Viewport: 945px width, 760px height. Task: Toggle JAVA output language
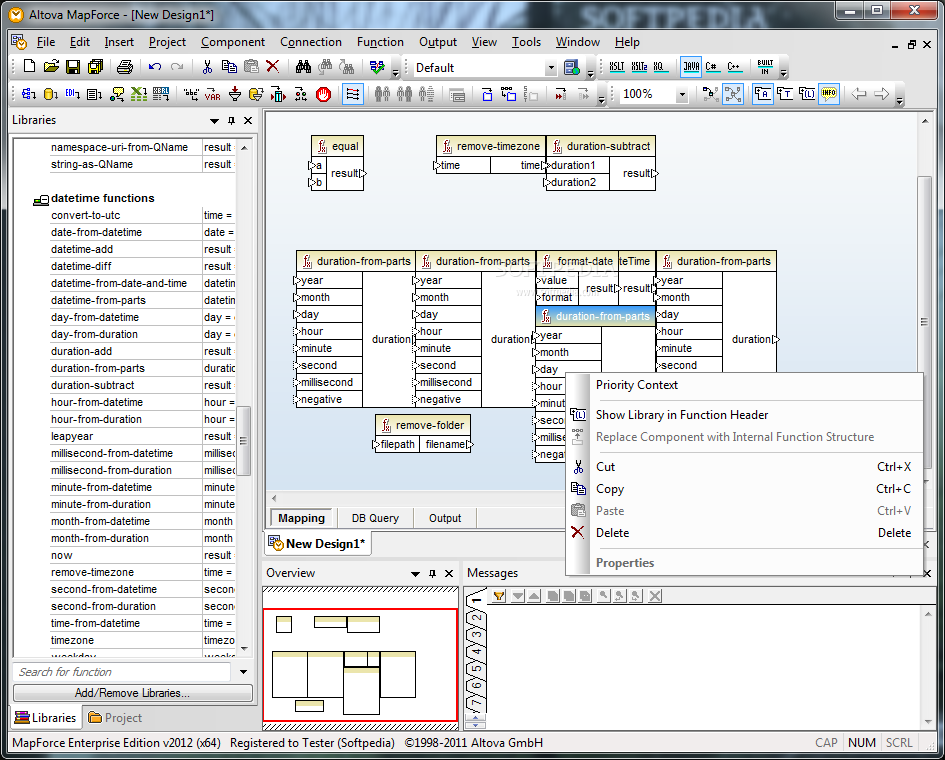(x=691, y=67)
